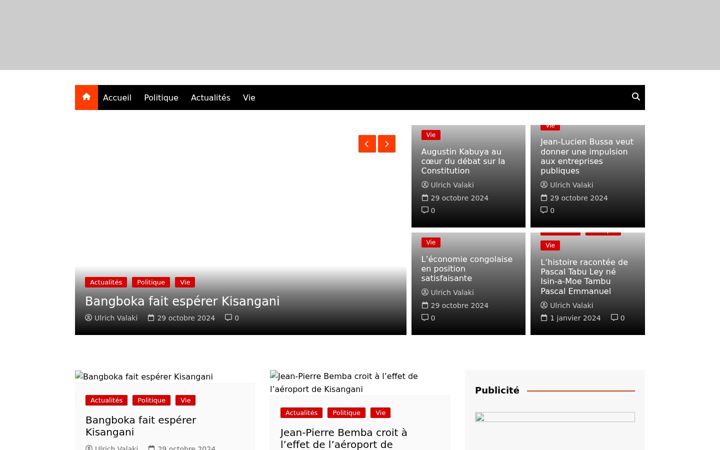Click Jean-Pierre Bemba article image placeholder

(344, 382)
